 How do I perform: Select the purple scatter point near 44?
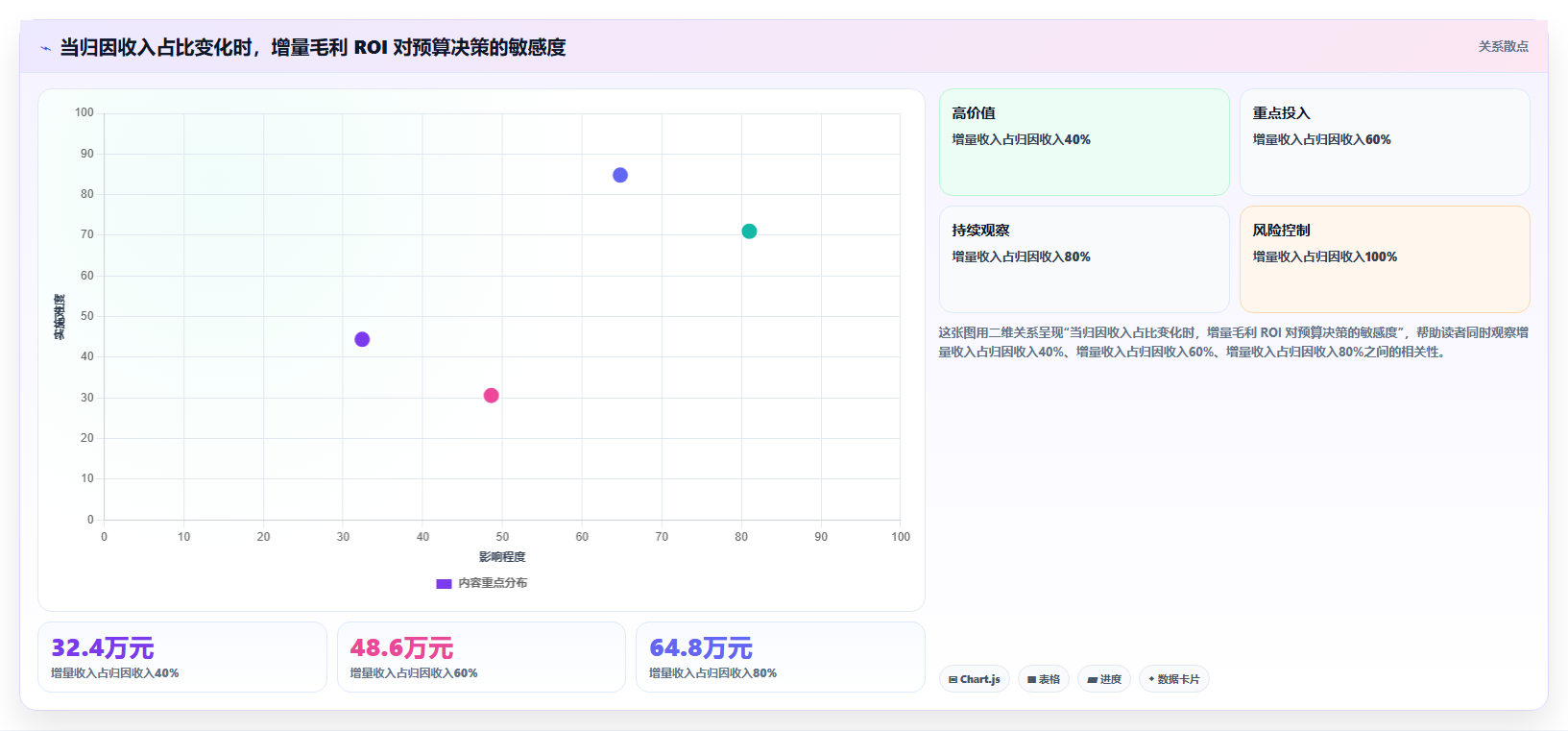pos(362,339)
